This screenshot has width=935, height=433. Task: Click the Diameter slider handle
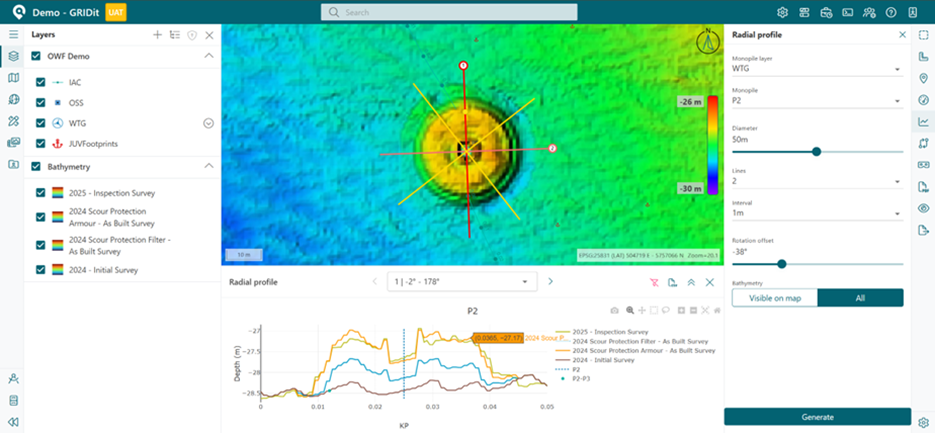pyautogui.click(x=816, y=151)
